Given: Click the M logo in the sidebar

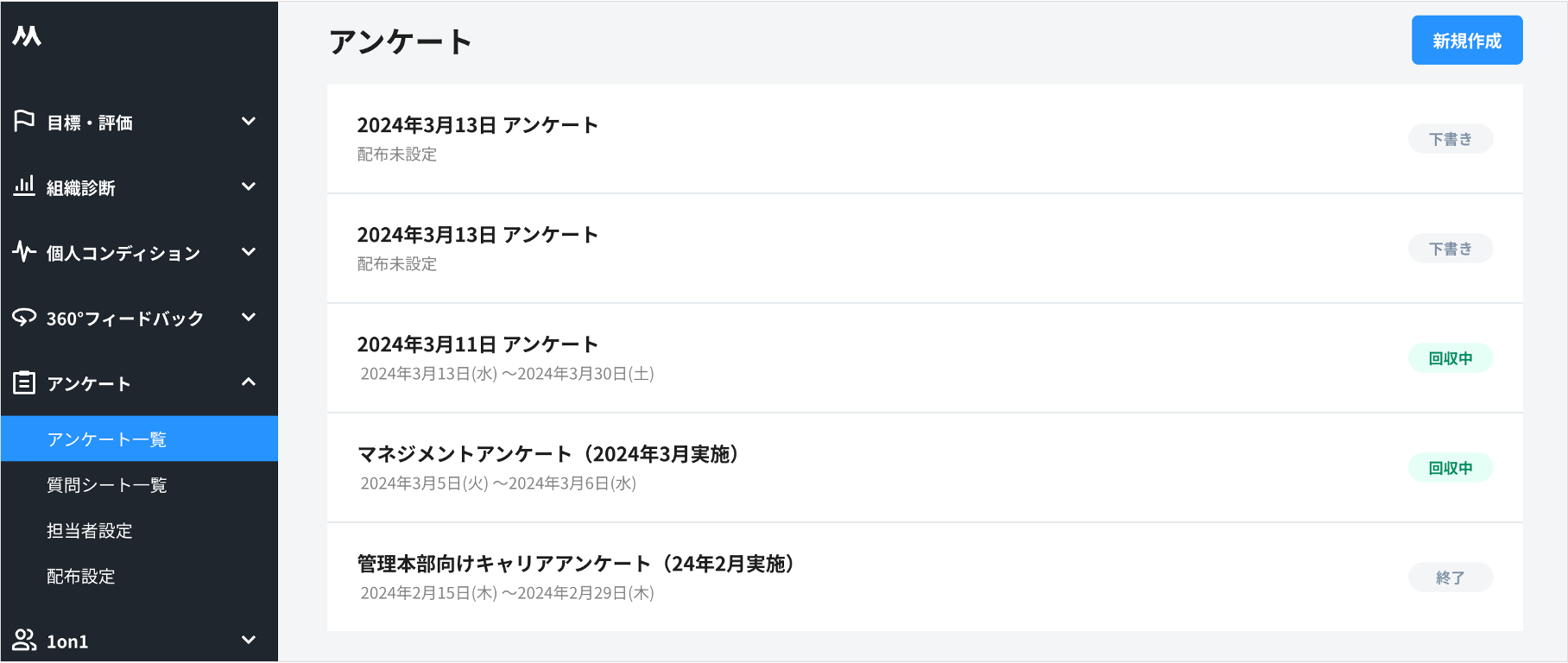Looking at the screenshot, I should pyautogui.click(x=27, y=37).
